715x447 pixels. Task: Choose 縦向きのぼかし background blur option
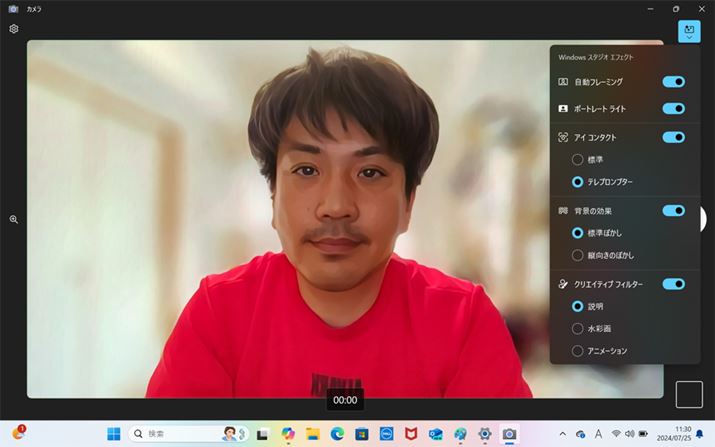[x=578, y=255]
